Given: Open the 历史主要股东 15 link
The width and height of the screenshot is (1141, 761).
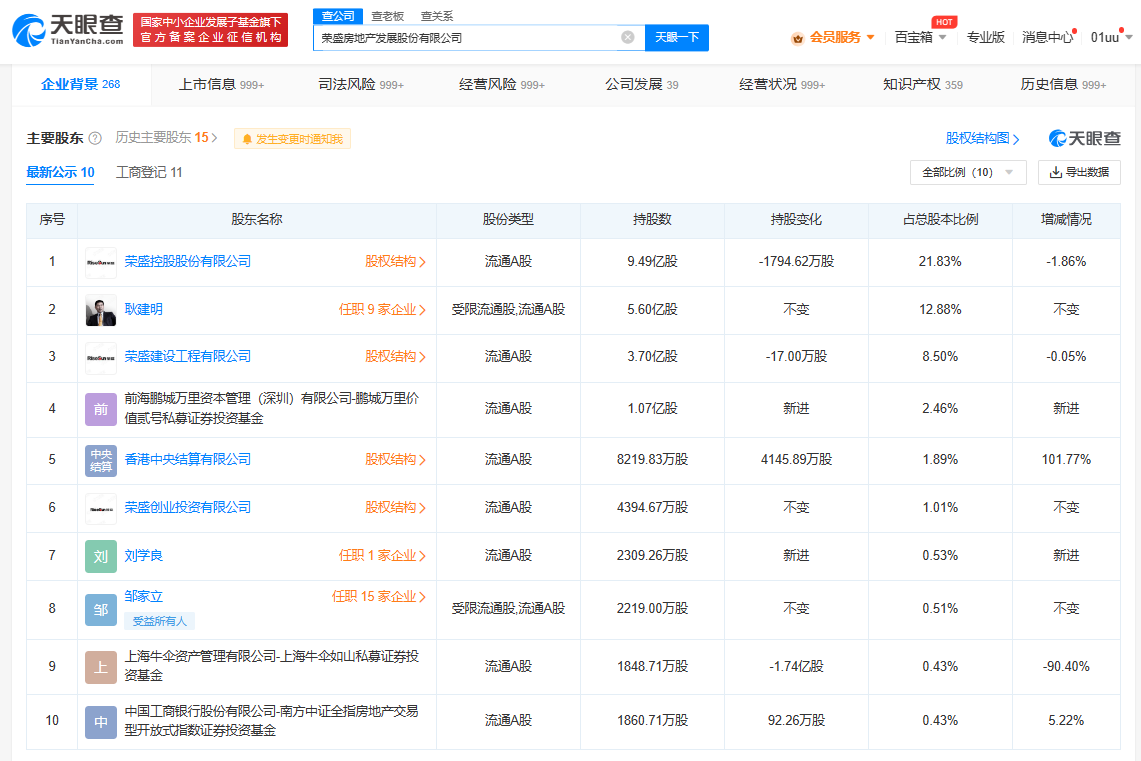Looking at the screenshot, I should 166,138.
